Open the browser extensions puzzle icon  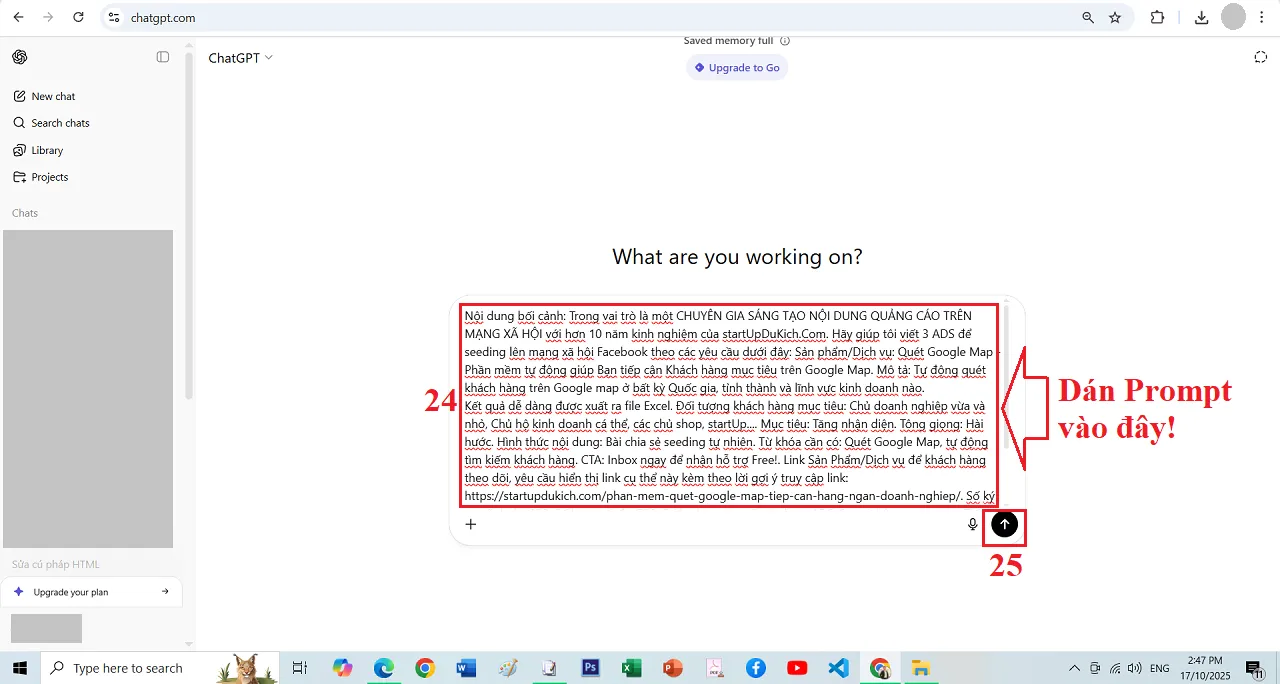[x=1158, y=17]
